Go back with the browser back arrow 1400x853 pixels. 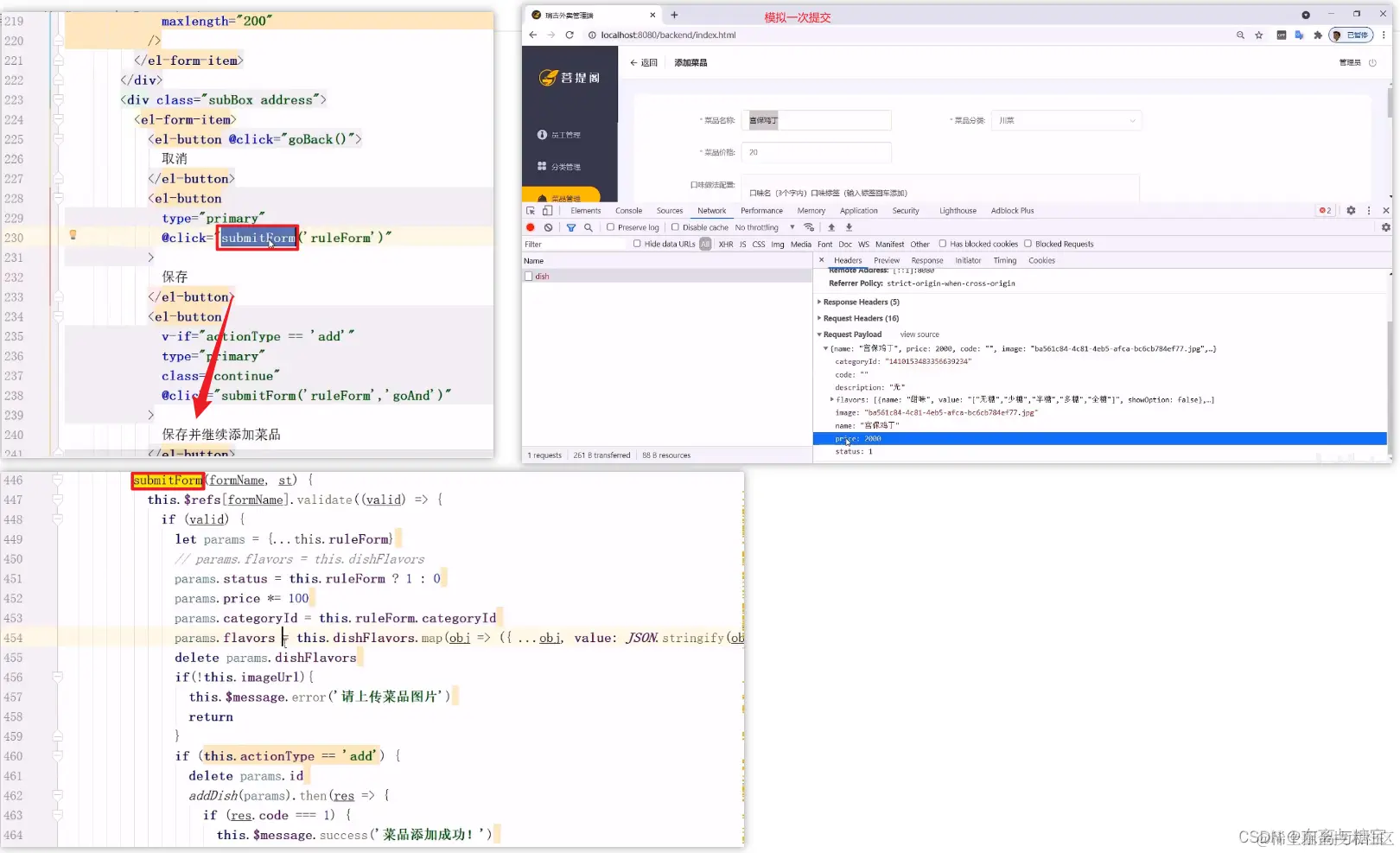click(x=532, y=35)
